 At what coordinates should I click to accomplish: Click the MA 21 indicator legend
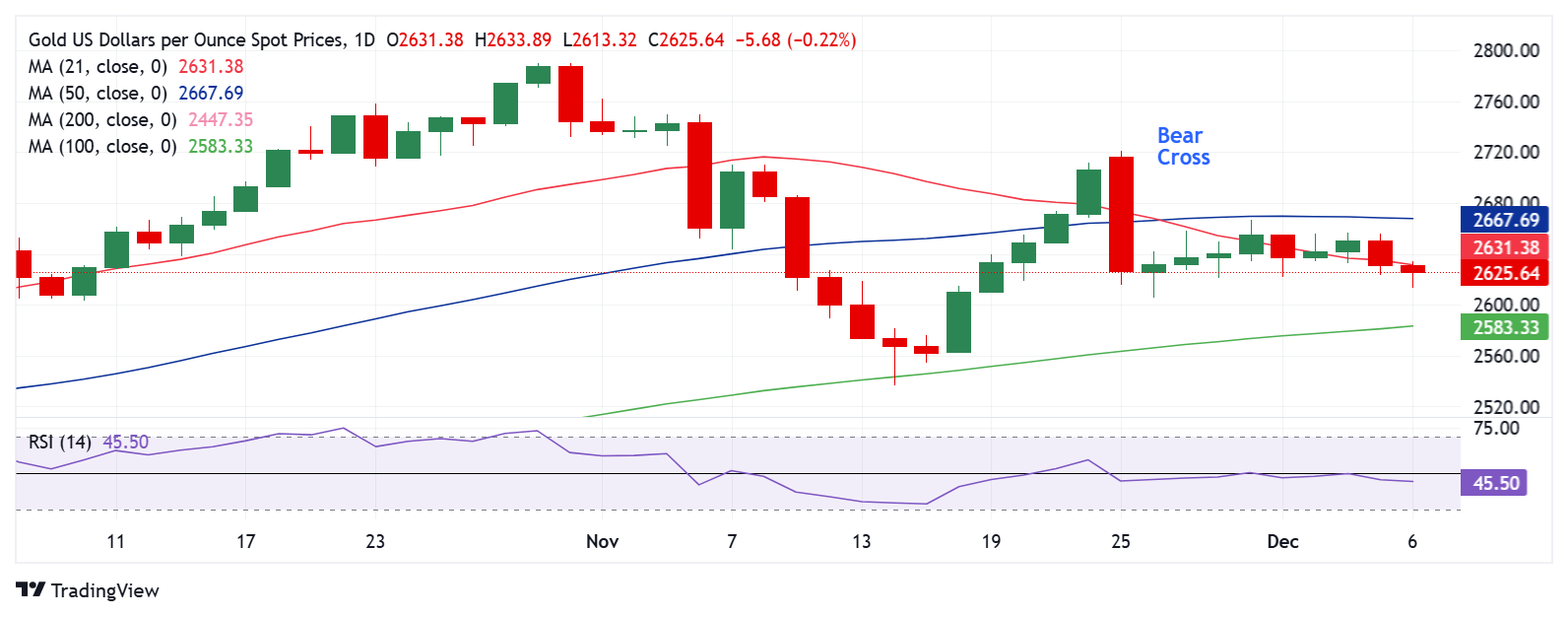[98, 67]
